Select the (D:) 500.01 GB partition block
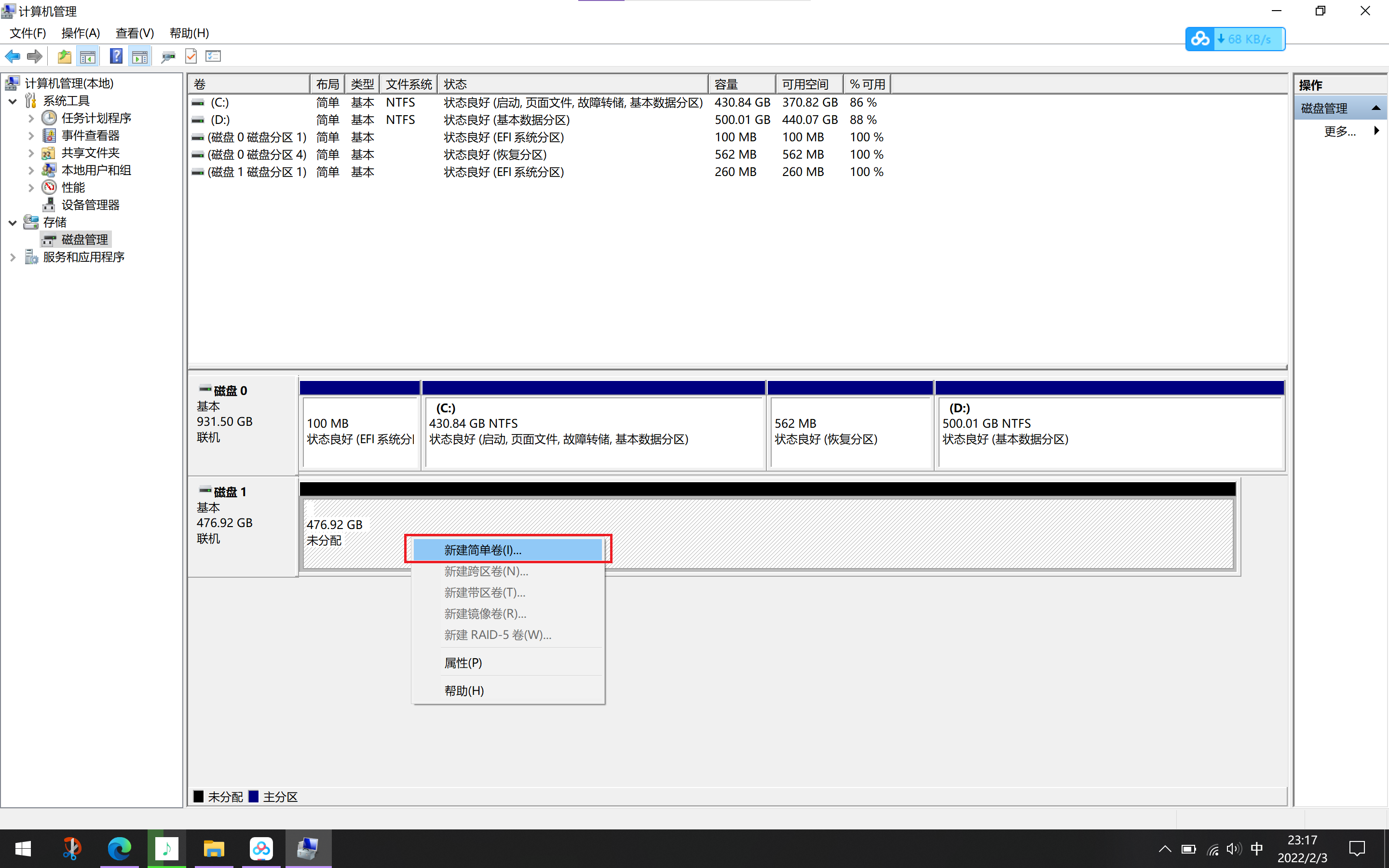The height and width of the screenshot is (868, 1389). (x=1109, y=431)
